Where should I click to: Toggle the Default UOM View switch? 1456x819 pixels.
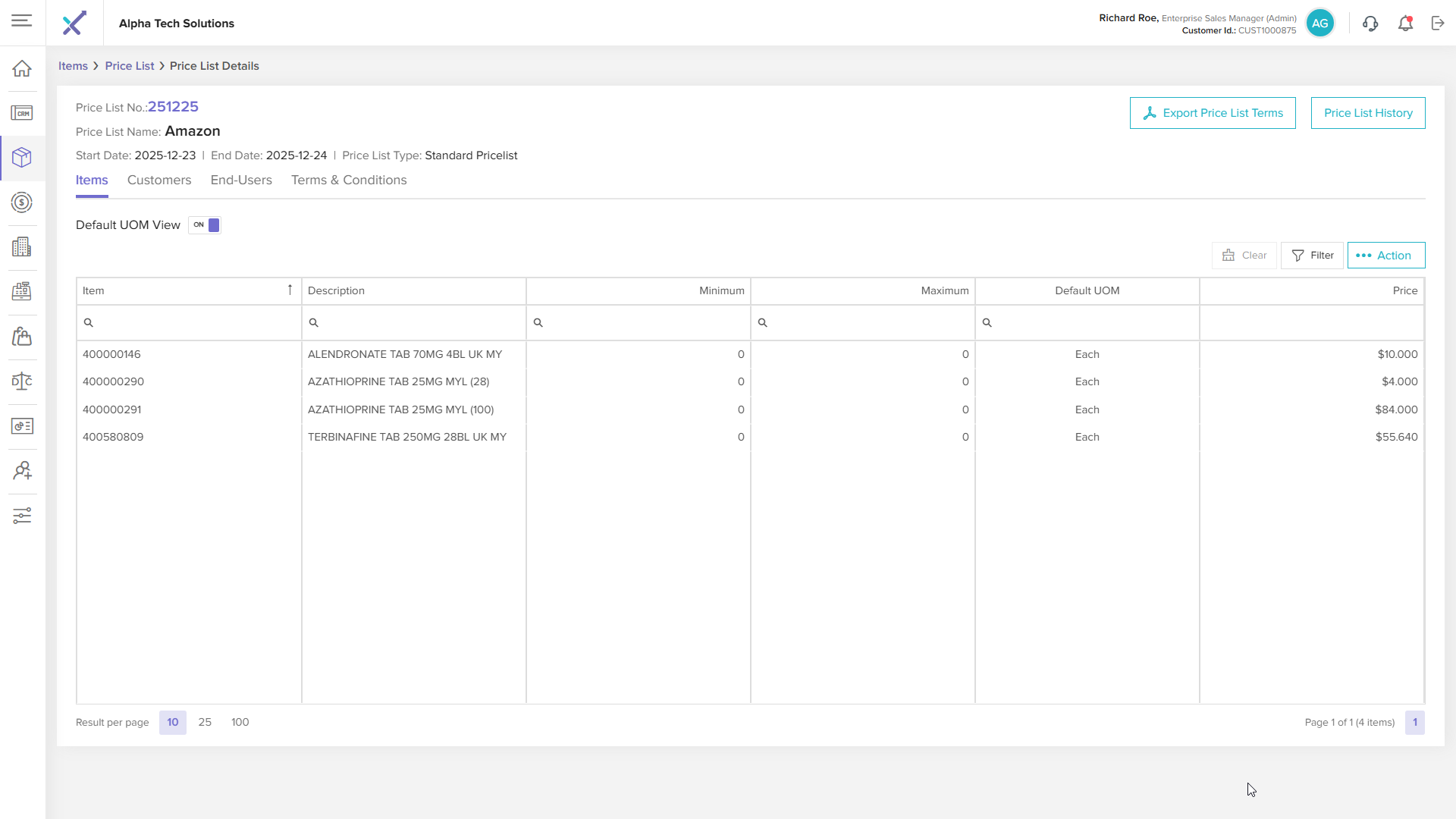coord(205,225)
